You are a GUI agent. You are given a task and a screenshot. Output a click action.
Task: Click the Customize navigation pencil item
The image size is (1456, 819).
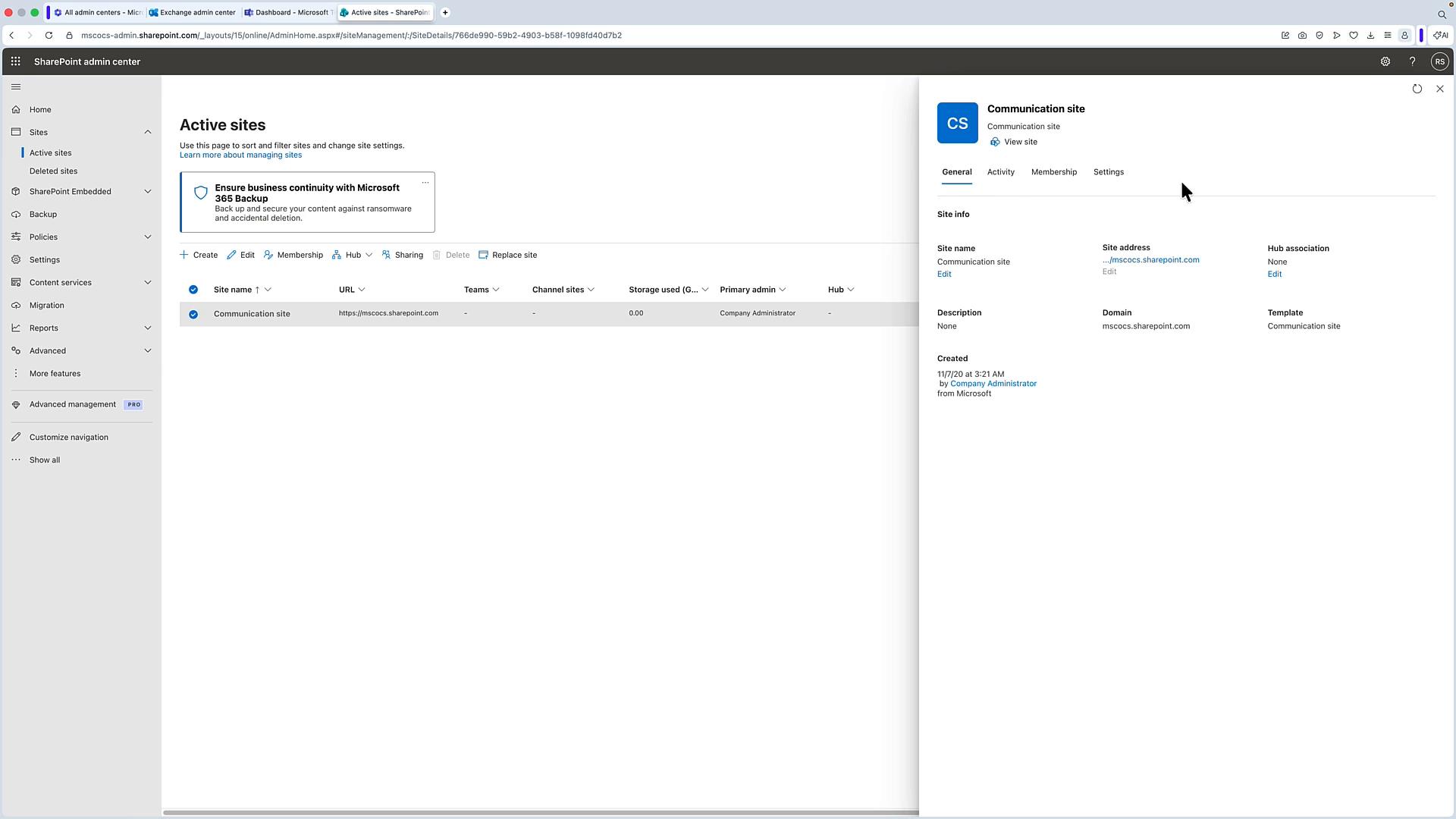click(x=68, y=438)
